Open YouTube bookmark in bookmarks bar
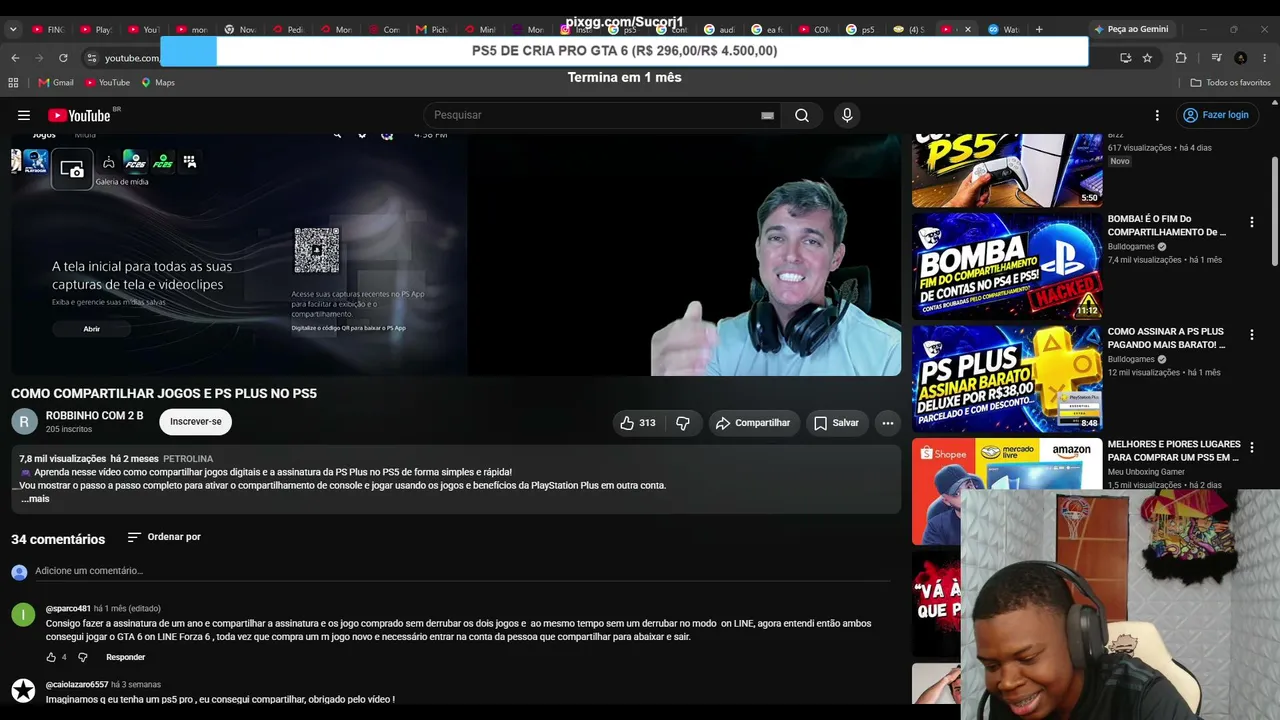Viewport: 1280px width, 720px height. tap(108, 82)
